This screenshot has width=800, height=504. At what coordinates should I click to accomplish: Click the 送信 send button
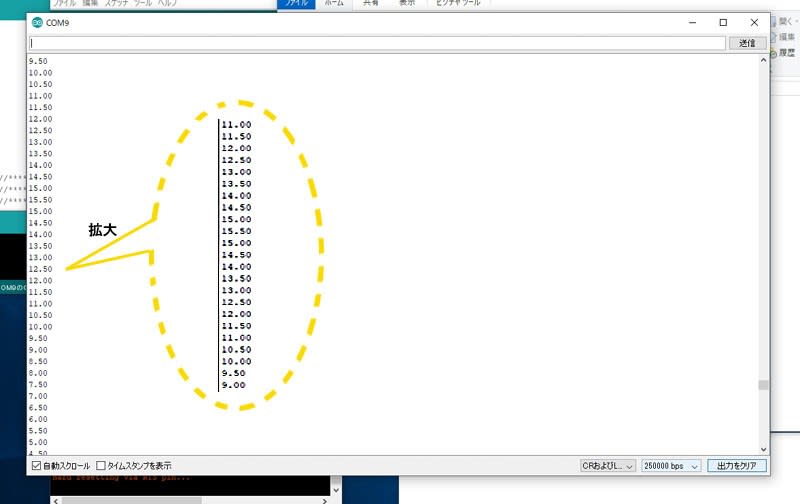coord(747,43)
